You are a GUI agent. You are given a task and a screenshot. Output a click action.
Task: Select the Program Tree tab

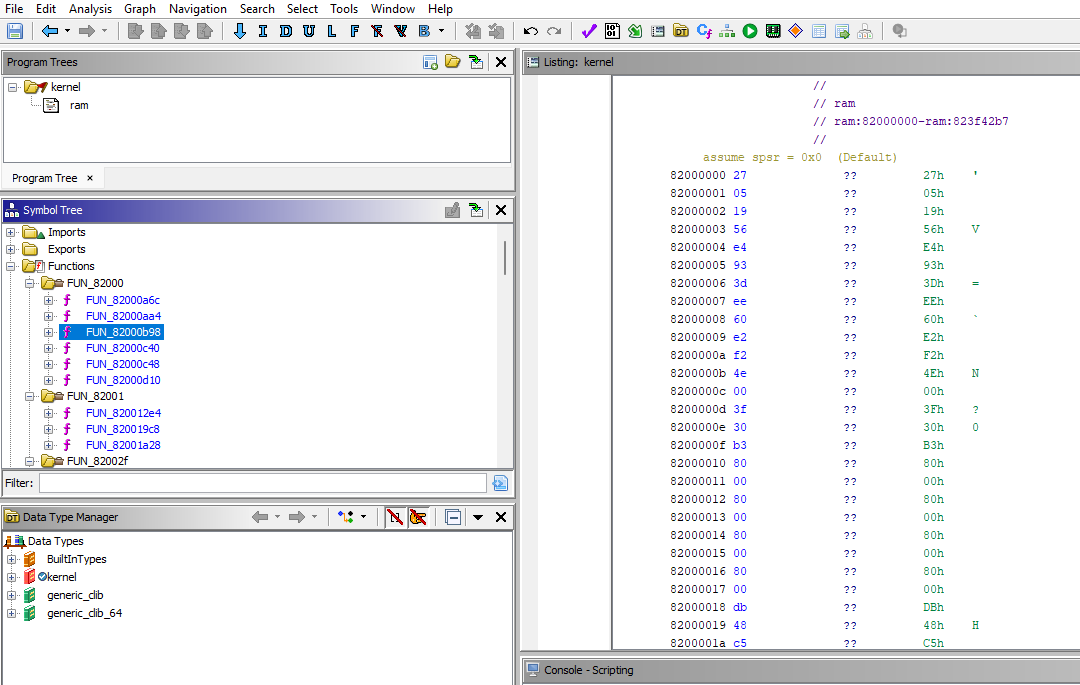click(45, 178)
